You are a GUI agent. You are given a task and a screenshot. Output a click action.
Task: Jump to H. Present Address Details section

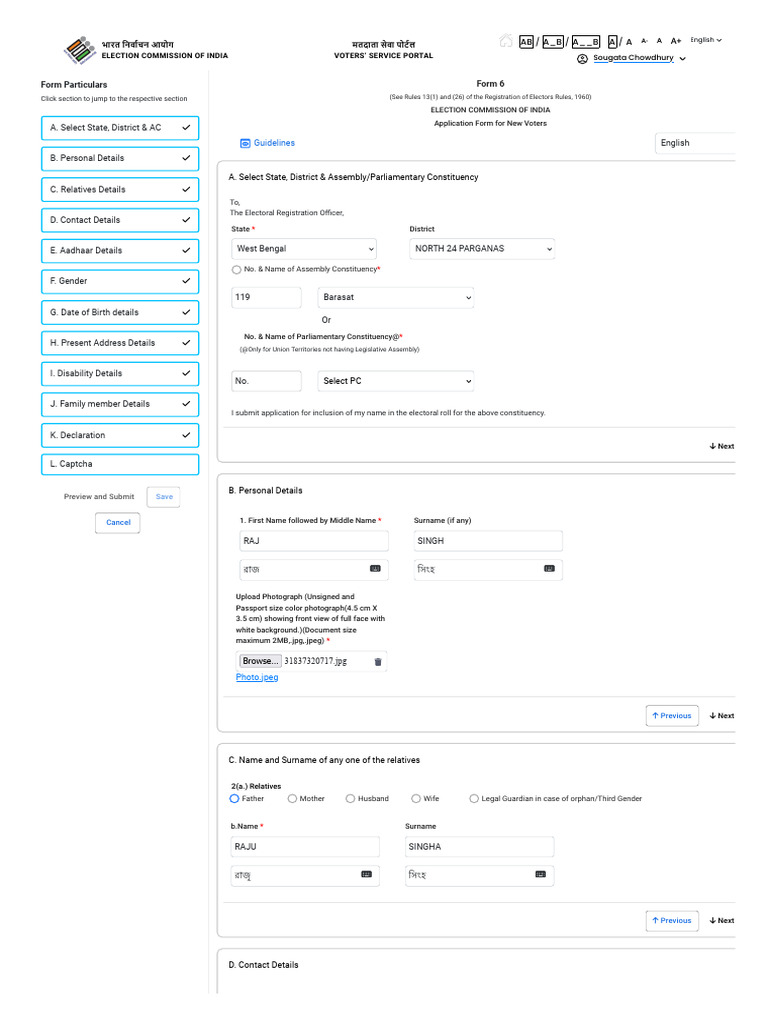tap(120, 343)
